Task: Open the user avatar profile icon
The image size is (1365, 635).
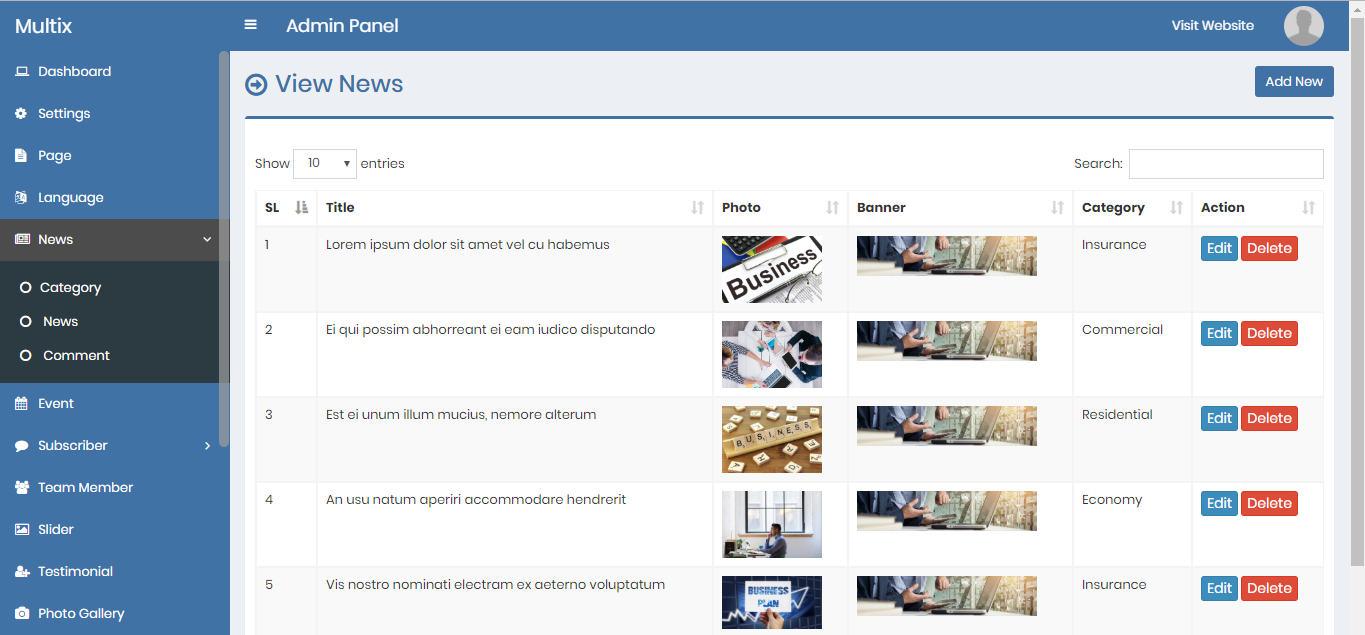Action: click(1303, 26)
